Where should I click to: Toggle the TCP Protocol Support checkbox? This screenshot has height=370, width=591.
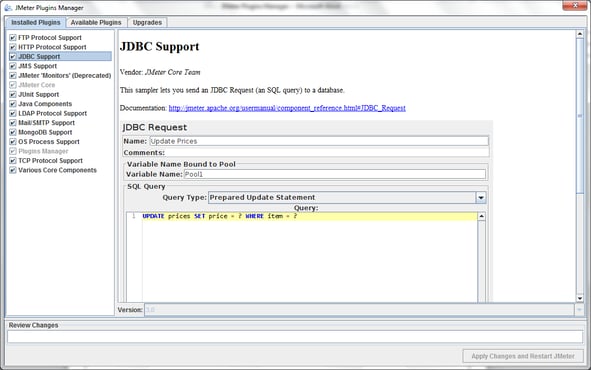[13, 161]
